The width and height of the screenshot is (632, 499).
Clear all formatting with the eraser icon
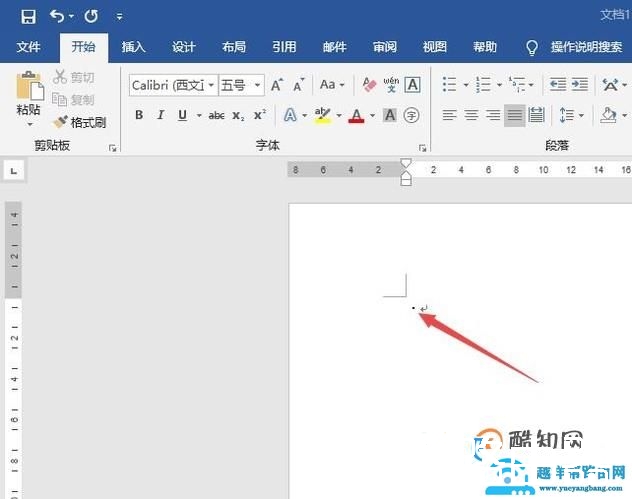coord(369,85)
